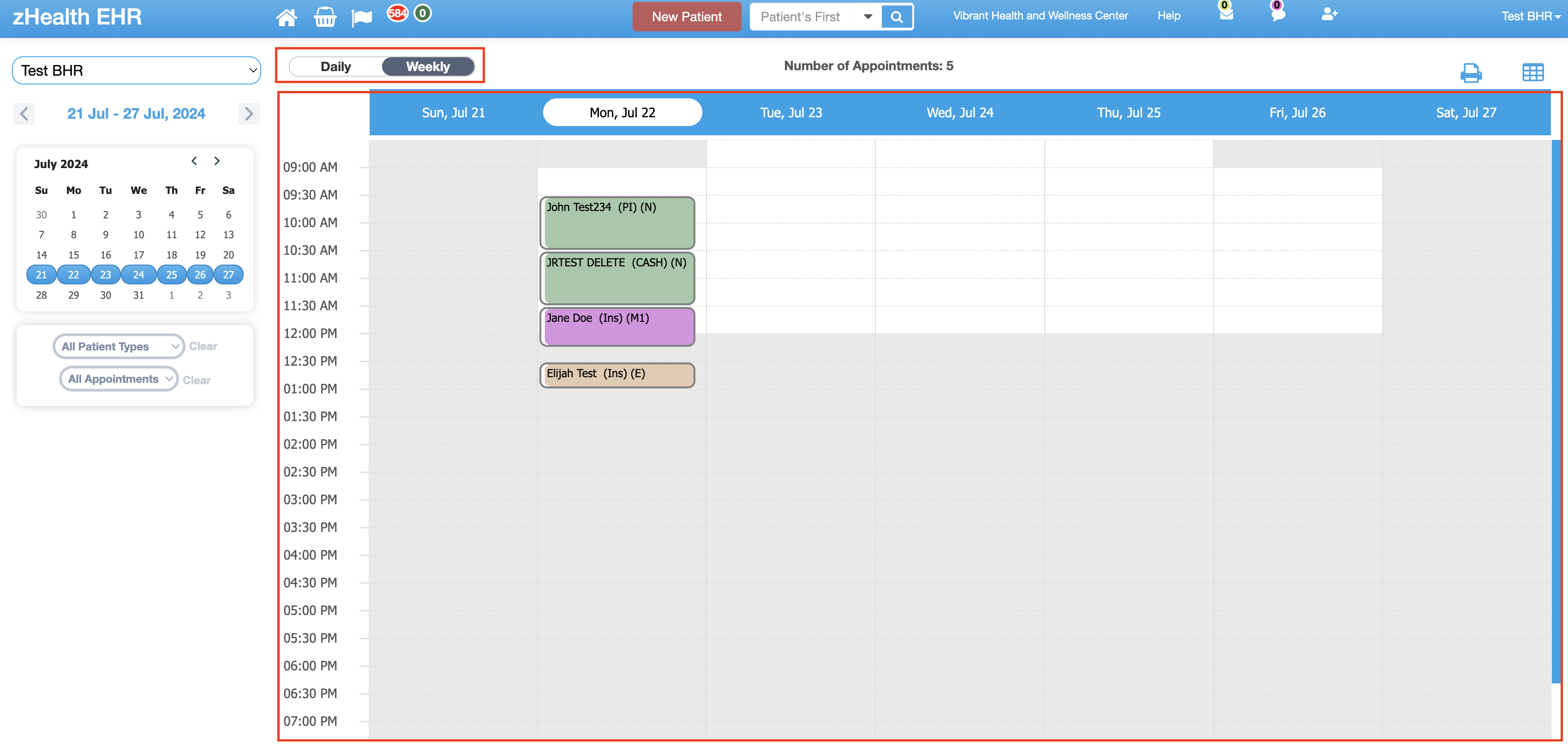Open the flag icon in header

point(362,18)
